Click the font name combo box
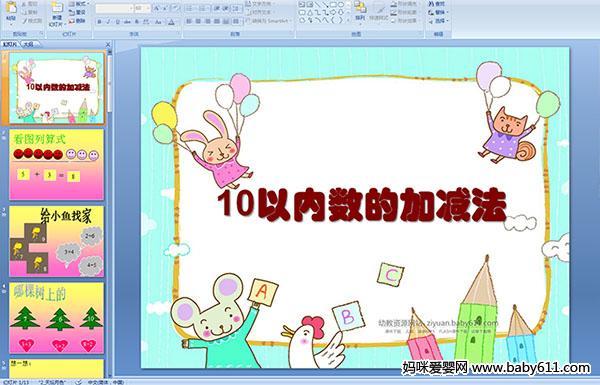The width and height of the screenshot is (600, 385). coord(114,8)
